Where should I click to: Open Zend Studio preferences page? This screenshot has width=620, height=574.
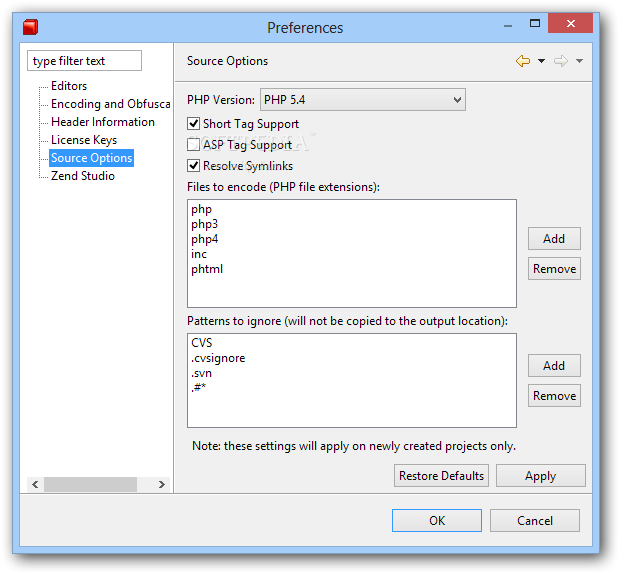pyautogui.click(x=83, y=176)
